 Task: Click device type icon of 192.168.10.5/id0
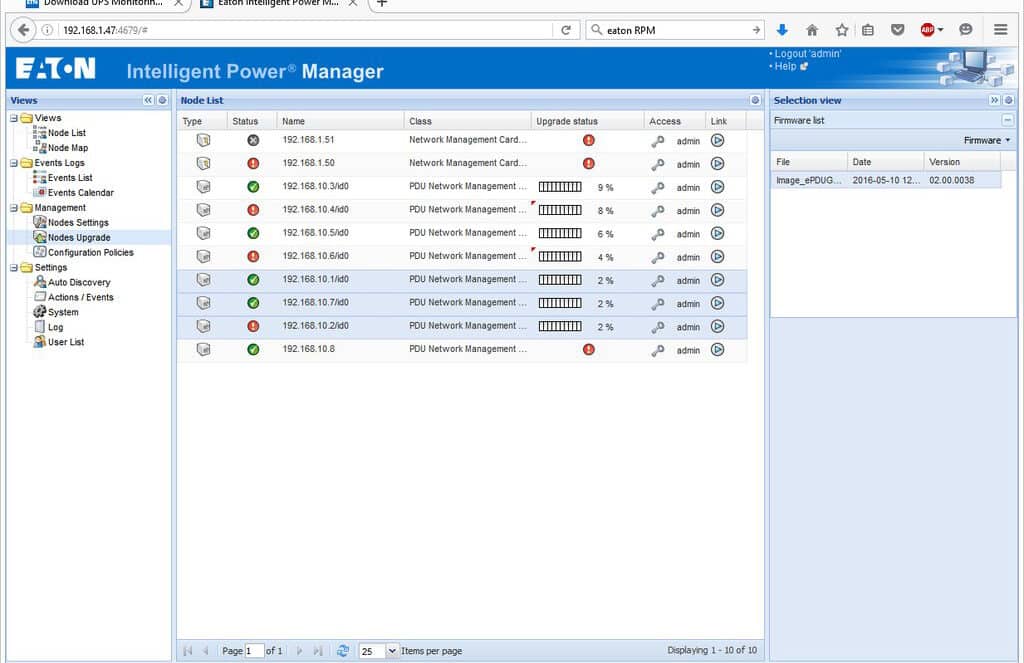pos(204,233)
